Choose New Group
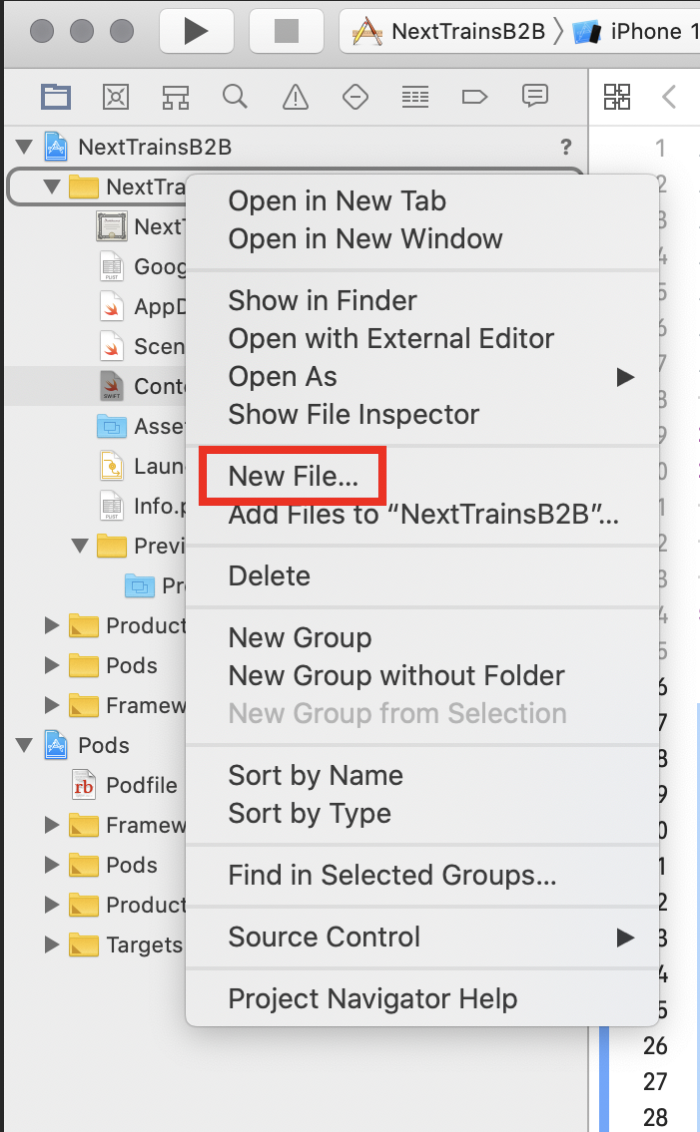Screen dimensions: 700x1132 [x=300, y=637]
